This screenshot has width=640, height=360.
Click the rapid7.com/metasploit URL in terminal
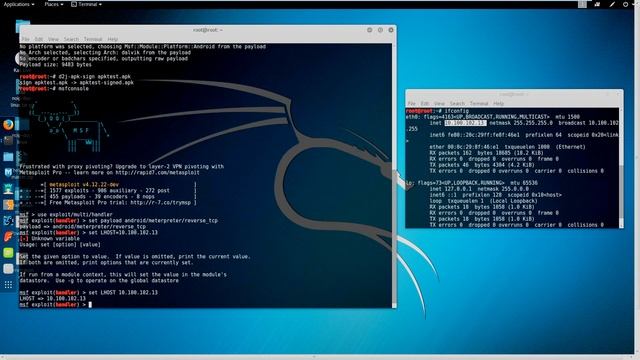158,173
